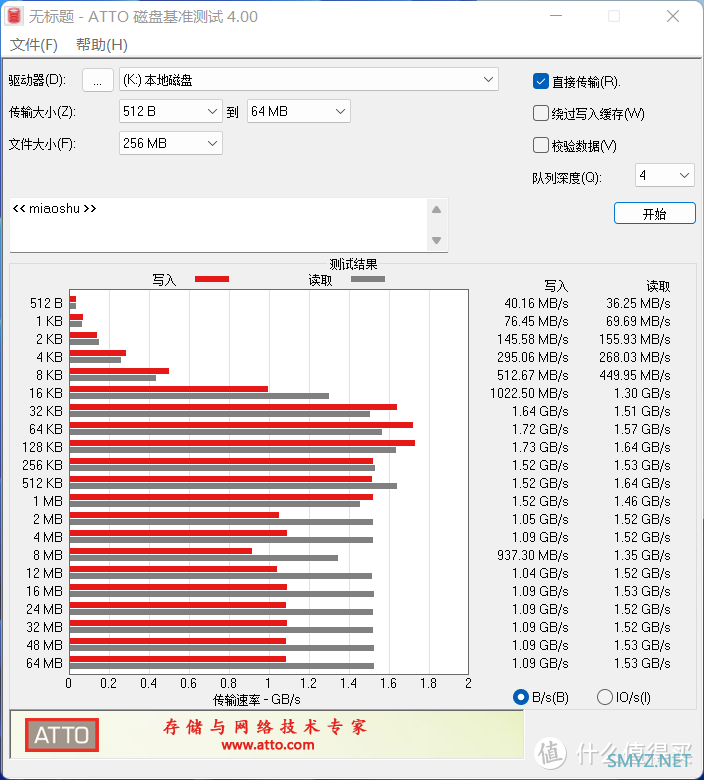Click the 1.05 GB/s write value

tap(540, 519)
